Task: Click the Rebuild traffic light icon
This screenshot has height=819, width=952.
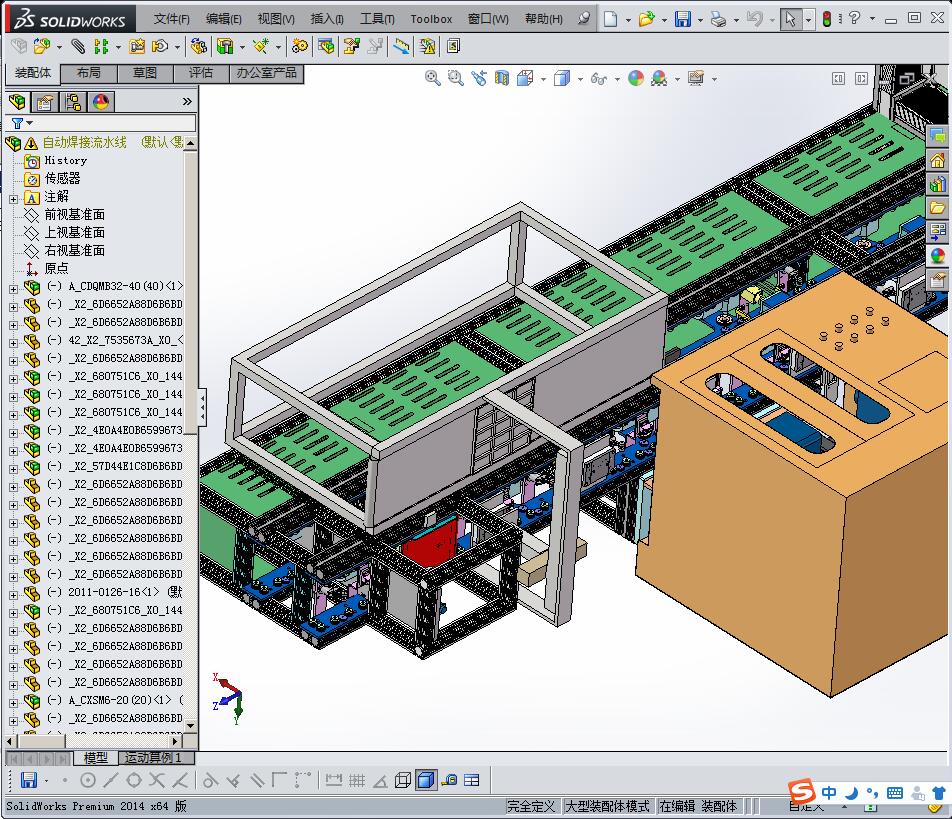Action: 826,19
